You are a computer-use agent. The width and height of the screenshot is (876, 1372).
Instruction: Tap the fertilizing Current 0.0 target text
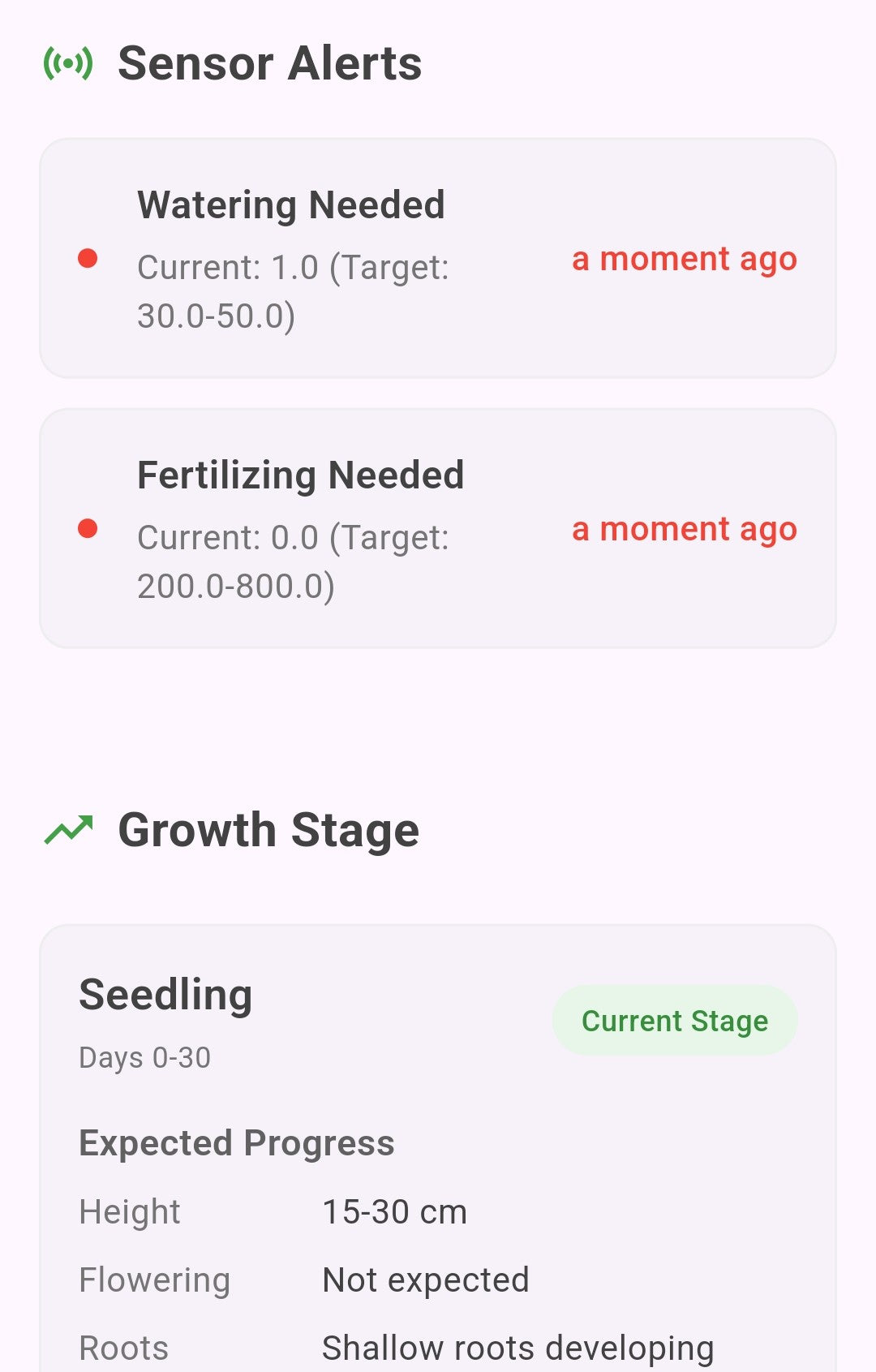[293, 561]
